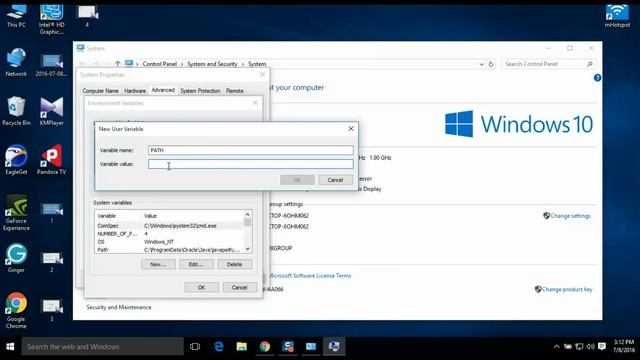Select the OS system variable row
Image resolution: width=640 pixels, height=360 pixels.
[x=169, y=242]
